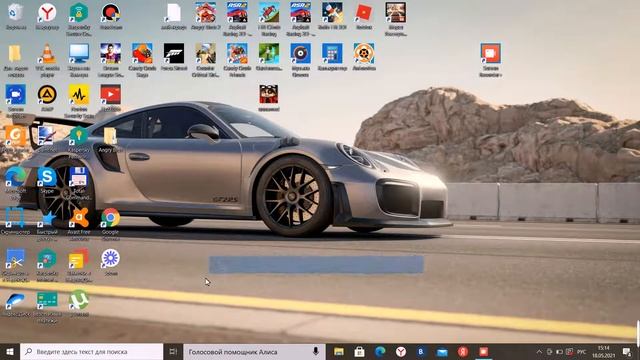Launch the Calculator desktop shortcut

pyautogui.click(x=332, y=53)
